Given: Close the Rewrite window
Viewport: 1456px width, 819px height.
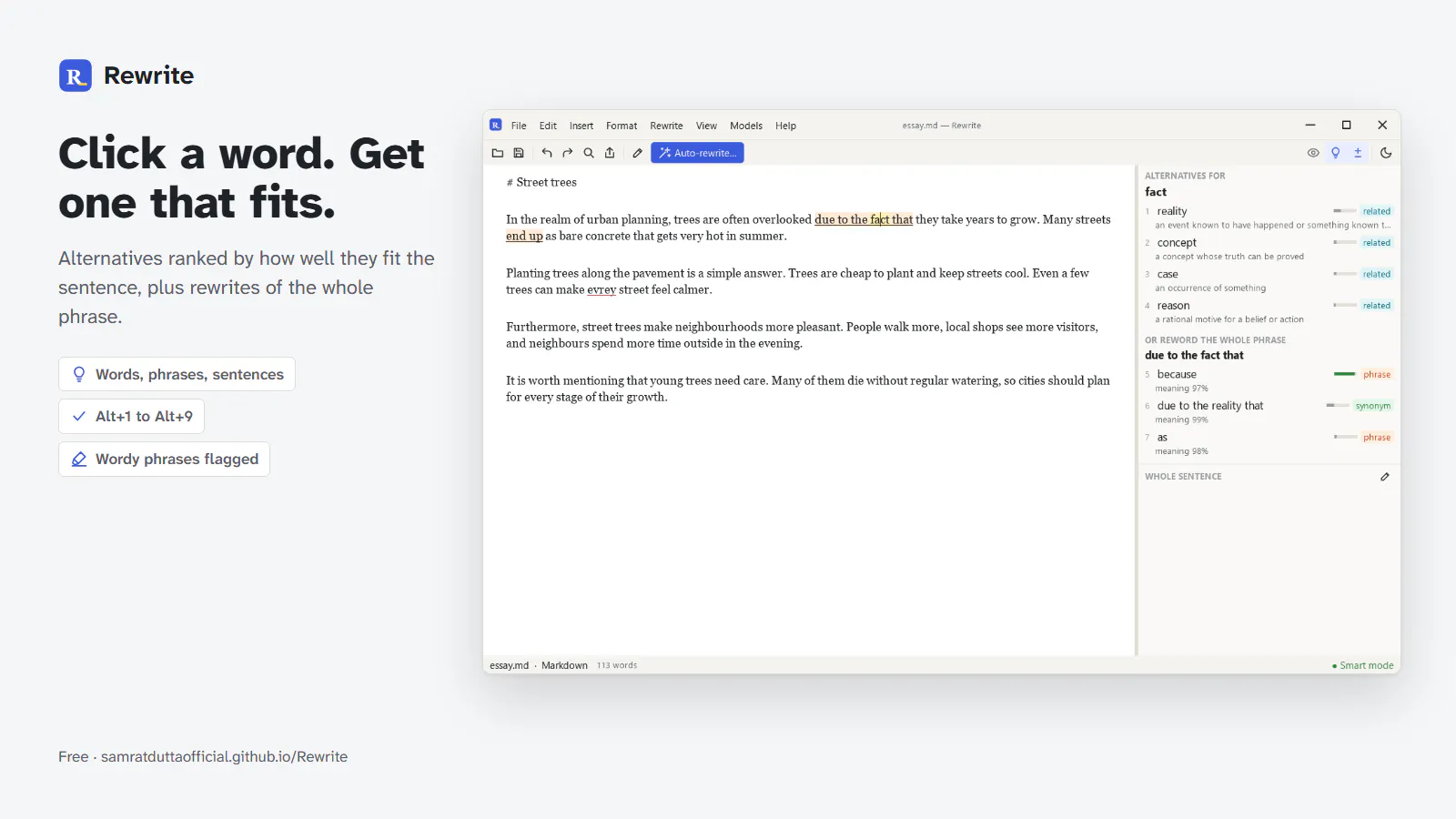Looking at the screenshot, I should pos(1382,125).
